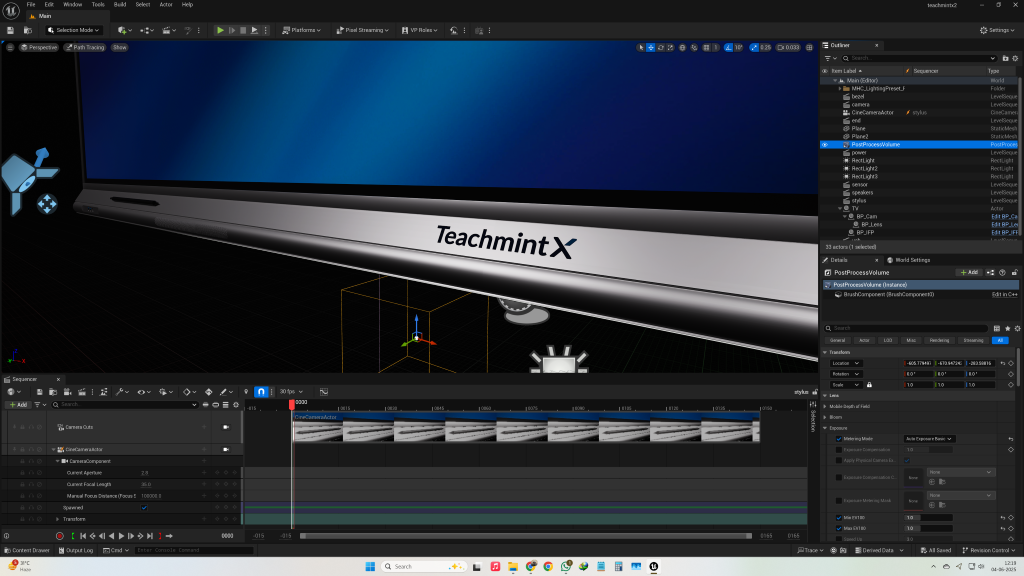Toggle visibility eye for PostProcessVolume in Outliner
Screen dimensions: 1024x576
click(825, 144)
